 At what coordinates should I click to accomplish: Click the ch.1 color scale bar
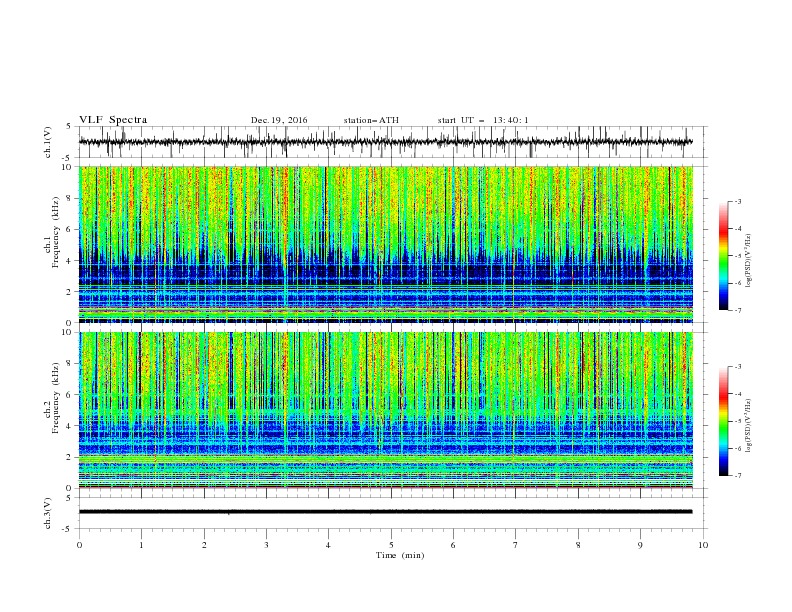tap(723, 256)
